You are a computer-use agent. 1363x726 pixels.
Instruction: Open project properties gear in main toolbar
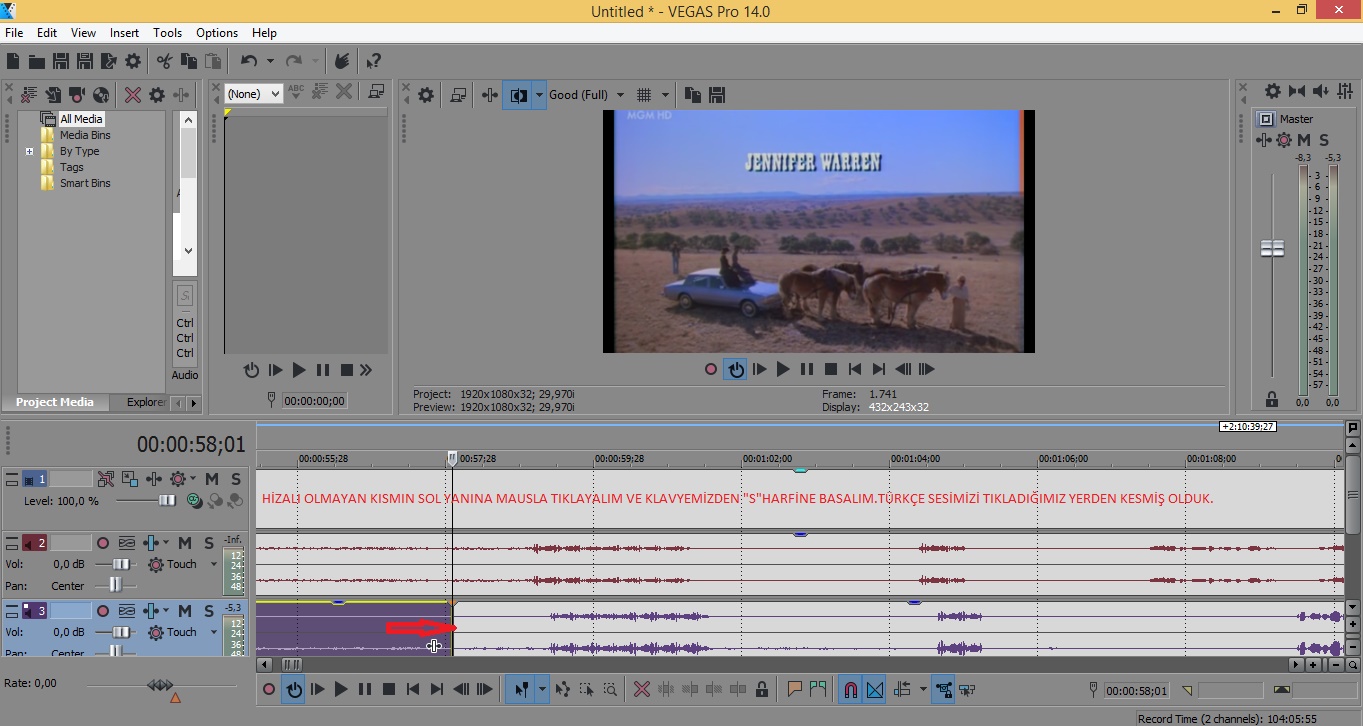pyautogui.click(x=133, y=61)
